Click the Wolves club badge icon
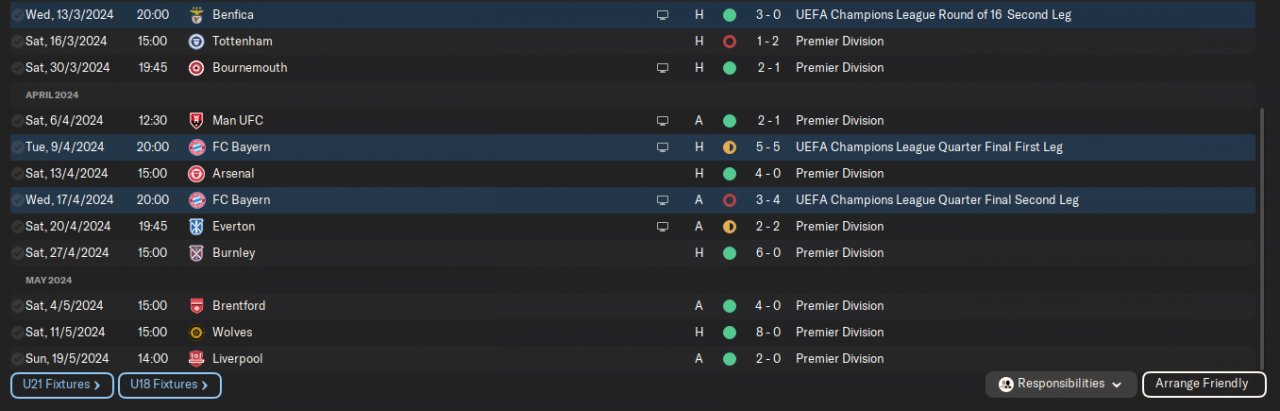The height and width of the screenshot is (411, 1280). pos(196,332)
